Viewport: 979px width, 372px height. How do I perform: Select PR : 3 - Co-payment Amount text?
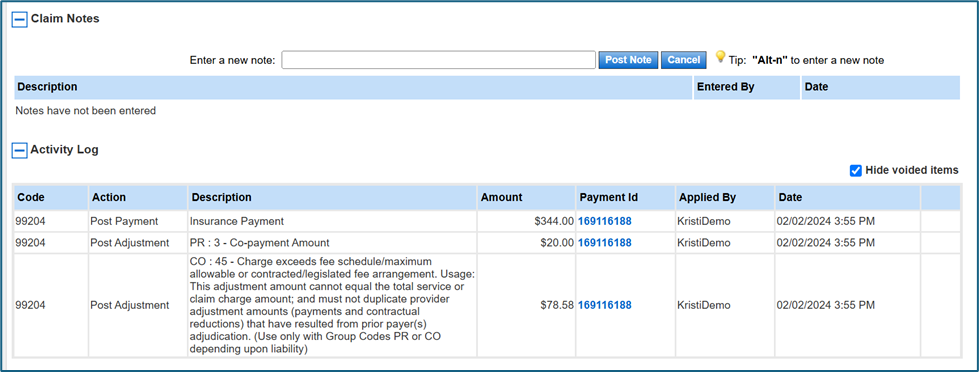259,243
